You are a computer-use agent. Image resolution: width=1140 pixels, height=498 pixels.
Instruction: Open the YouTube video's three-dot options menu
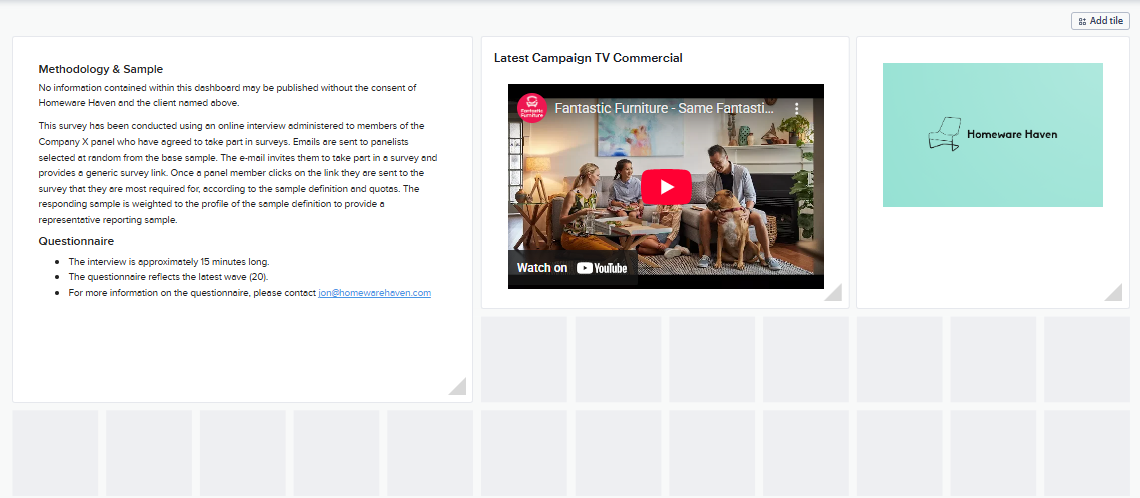pyautogui.click(x=797, y=108)
